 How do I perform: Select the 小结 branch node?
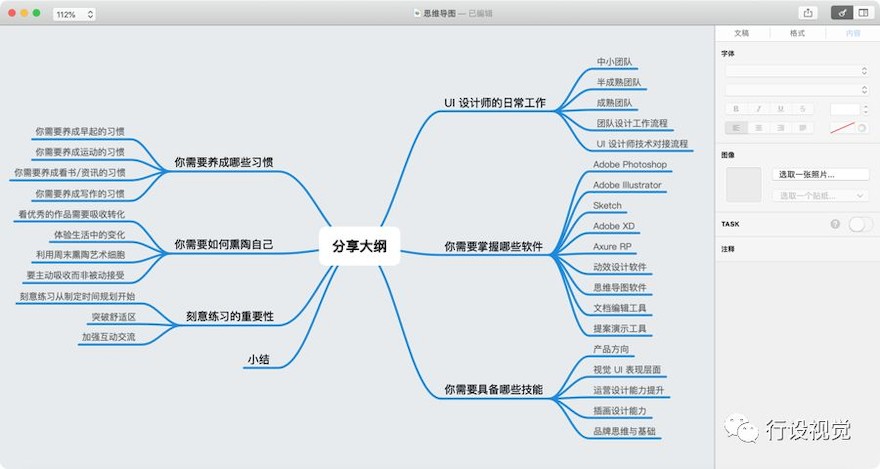259,360
